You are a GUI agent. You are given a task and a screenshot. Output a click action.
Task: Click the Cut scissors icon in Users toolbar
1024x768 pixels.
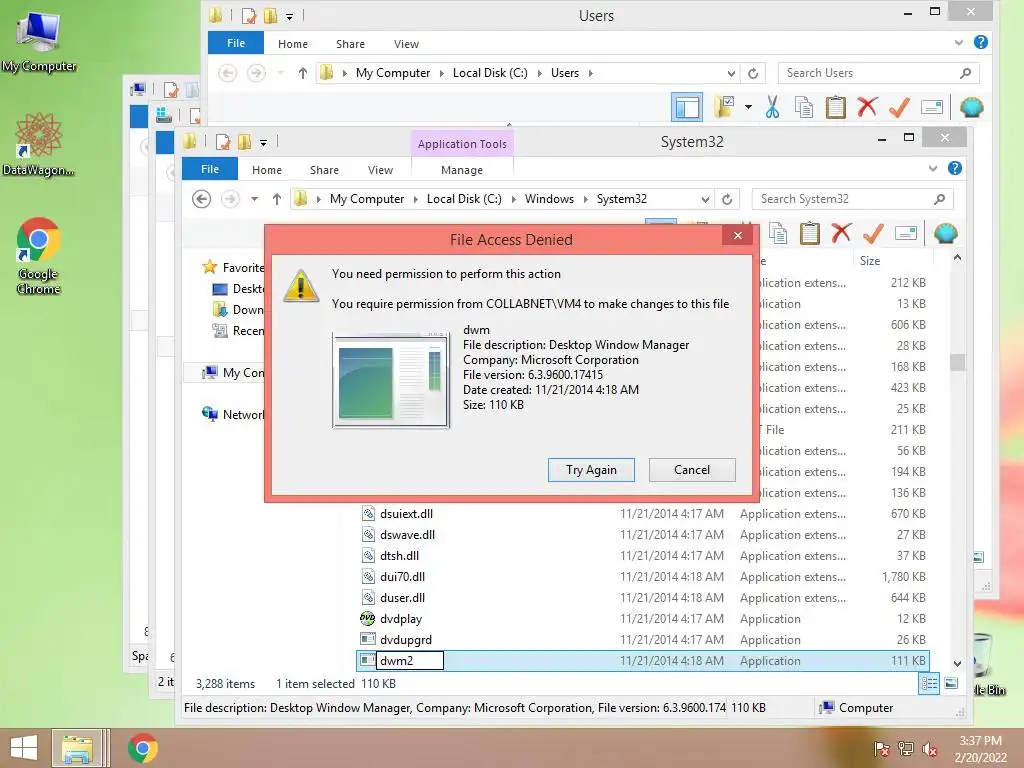(x=773, y=107)
